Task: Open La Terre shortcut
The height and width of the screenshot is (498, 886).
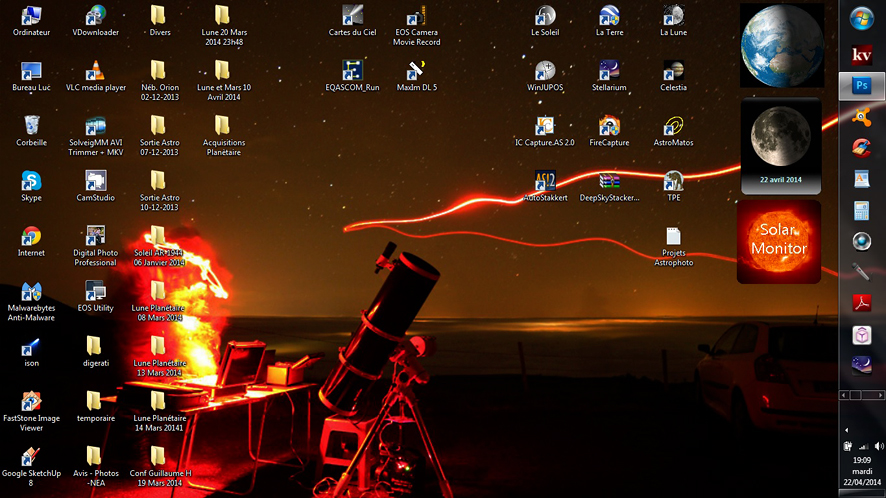Action: click(x=609, y=21)
